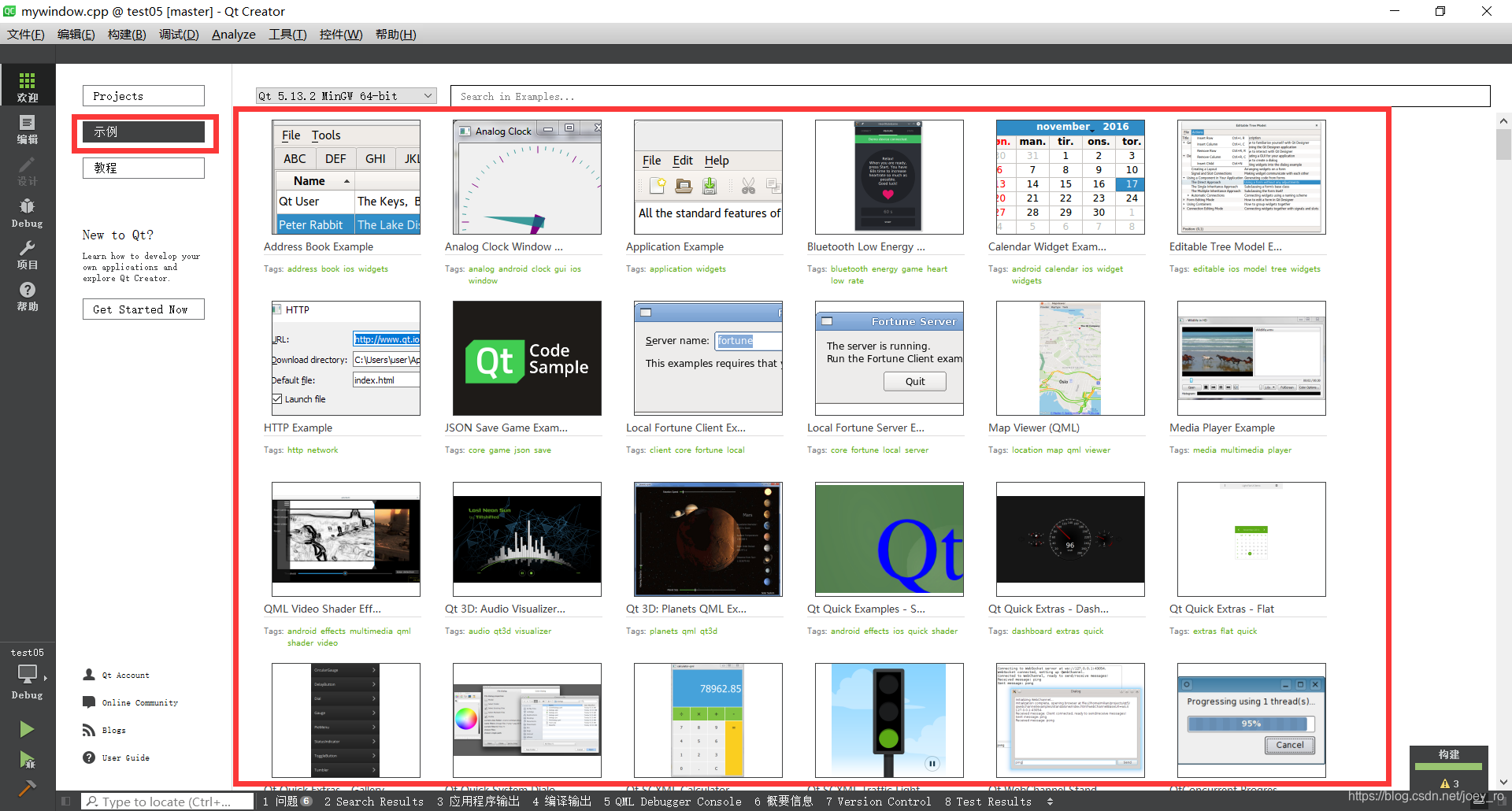
Task: Click the Build hammer icon
Action: pos(27,787)
